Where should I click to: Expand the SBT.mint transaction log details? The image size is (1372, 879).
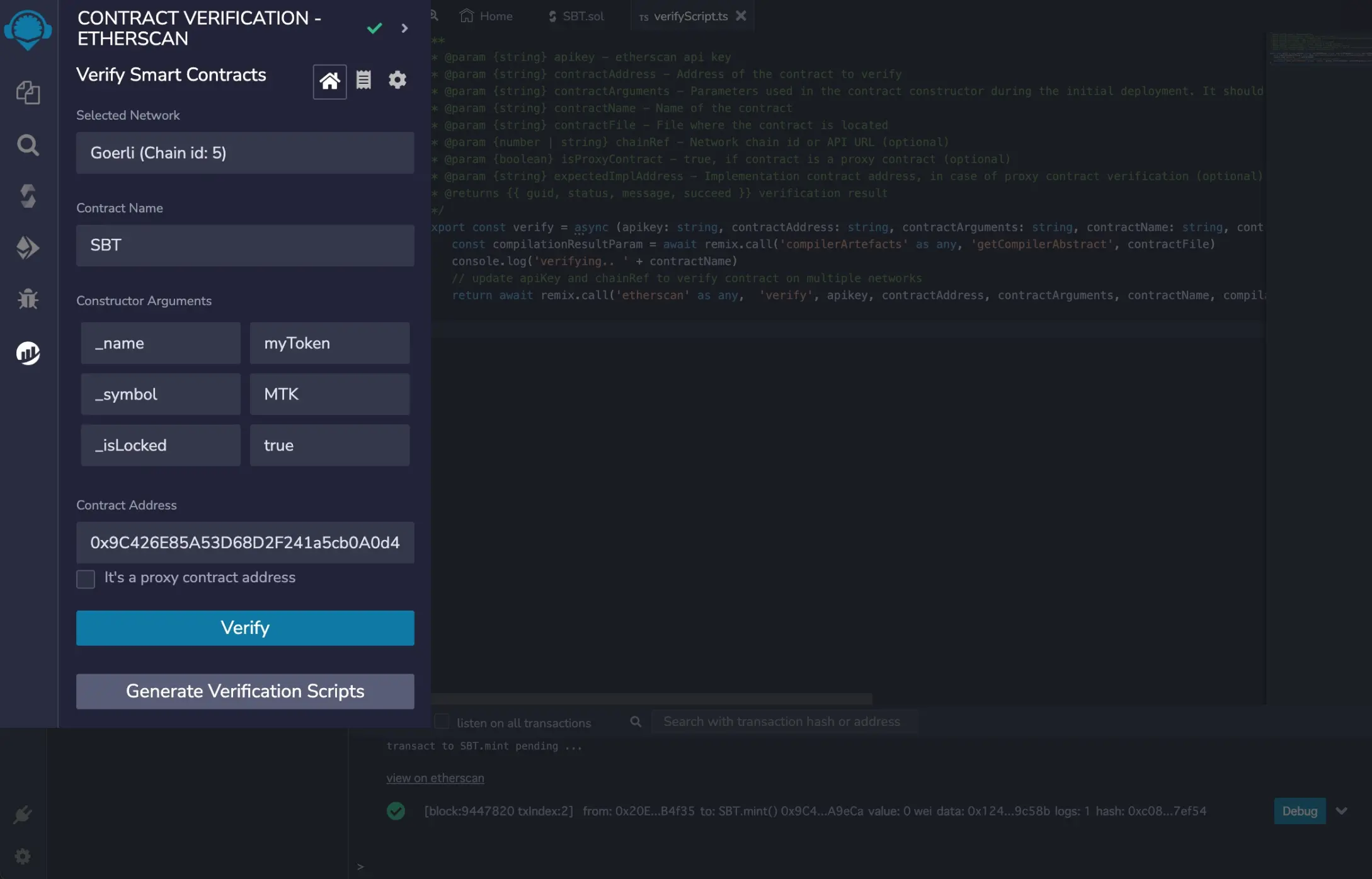coord(1341,811)
